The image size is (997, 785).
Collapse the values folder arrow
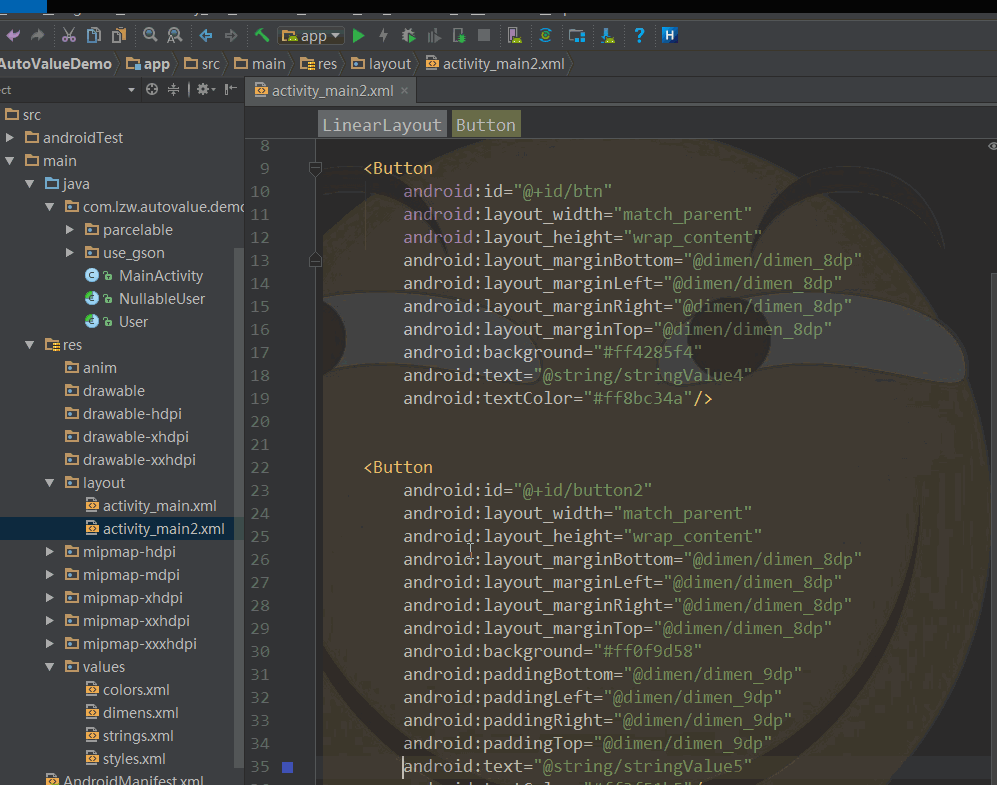50,667
